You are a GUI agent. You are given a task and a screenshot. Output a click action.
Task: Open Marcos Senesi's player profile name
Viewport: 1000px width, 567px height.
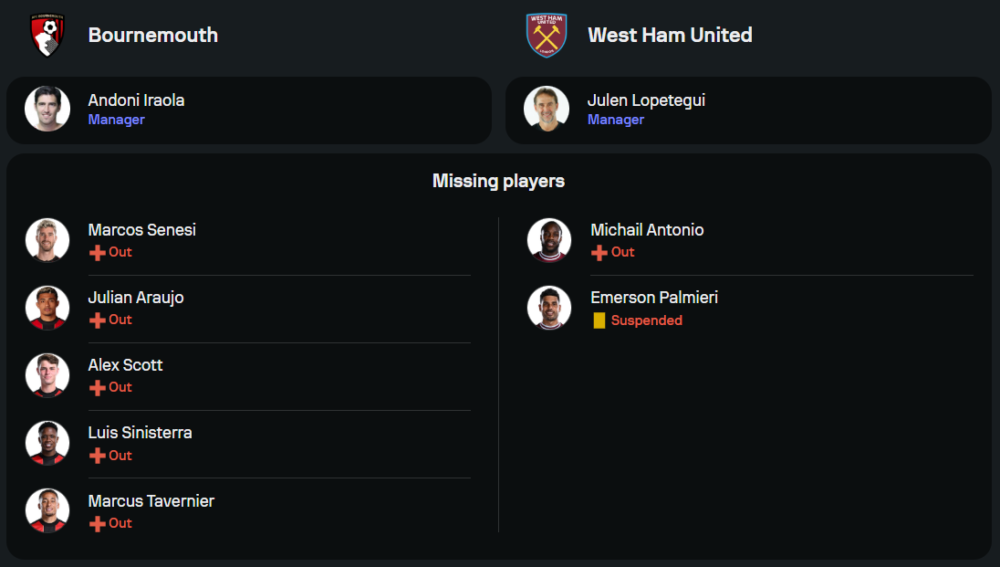tap(142, 230)
